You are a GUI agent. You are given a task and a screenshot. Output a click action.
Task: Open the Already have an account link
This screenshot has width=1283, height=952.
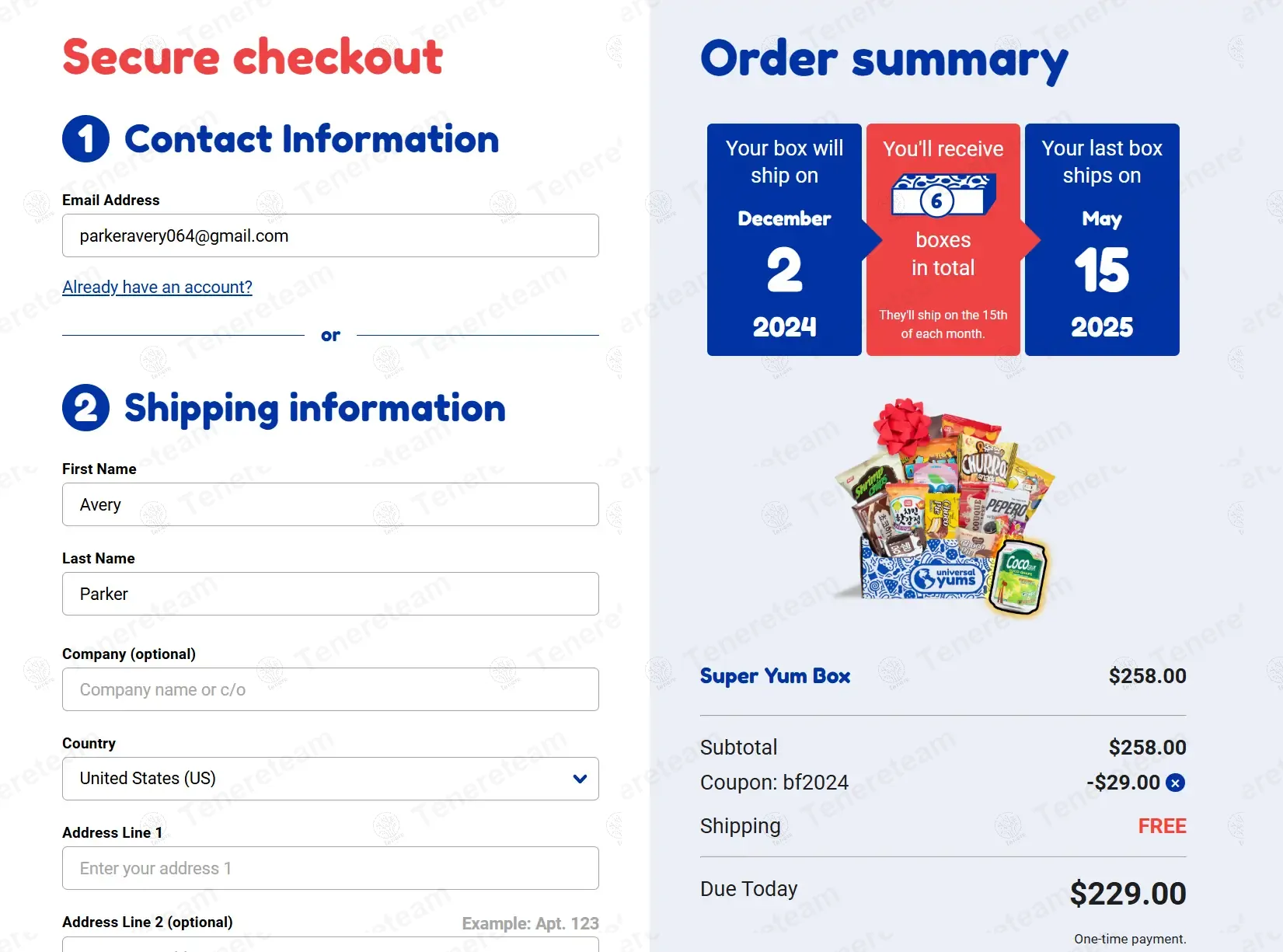(x=157, y=288)
